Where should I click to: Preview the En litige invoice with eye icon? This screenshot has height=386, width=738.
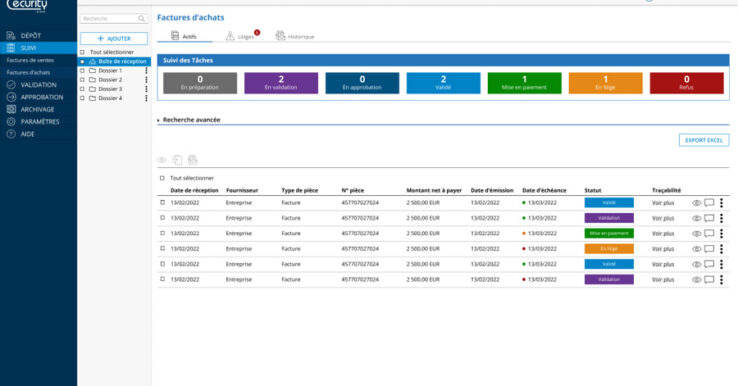tap(697, 249)
